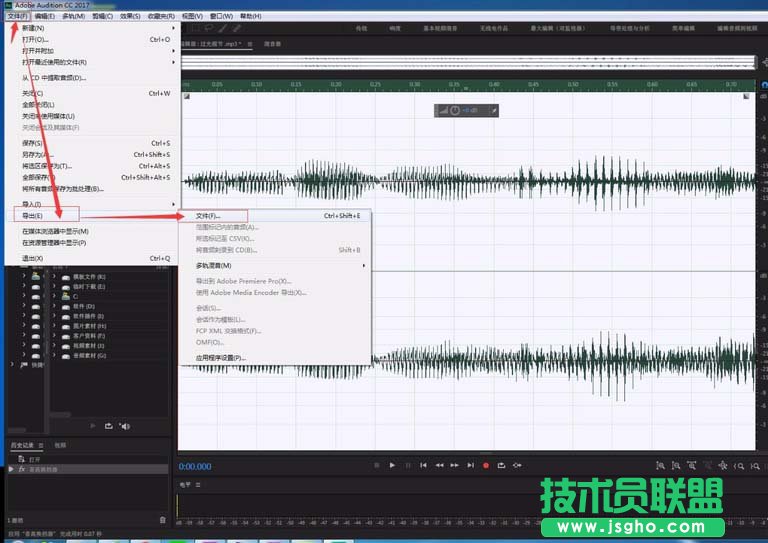Click the Play button in the transport bar
Viewport: 768px width, 543px height.
[x=392, y=465]
